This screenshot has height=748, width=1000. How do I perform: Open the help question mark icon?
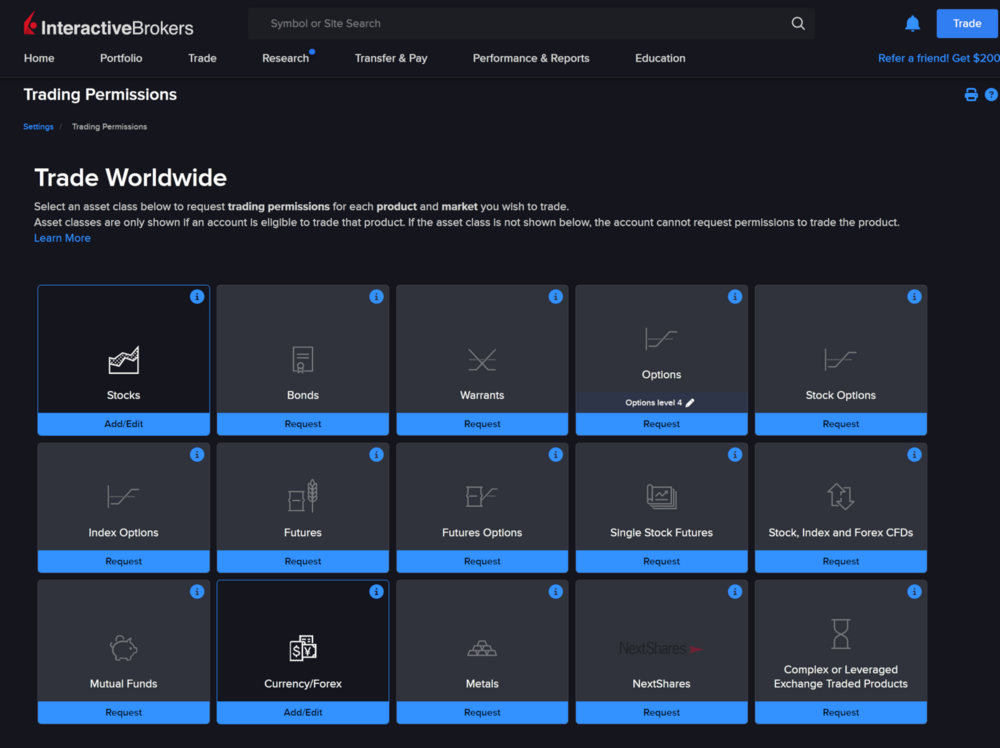pos(991,95)
